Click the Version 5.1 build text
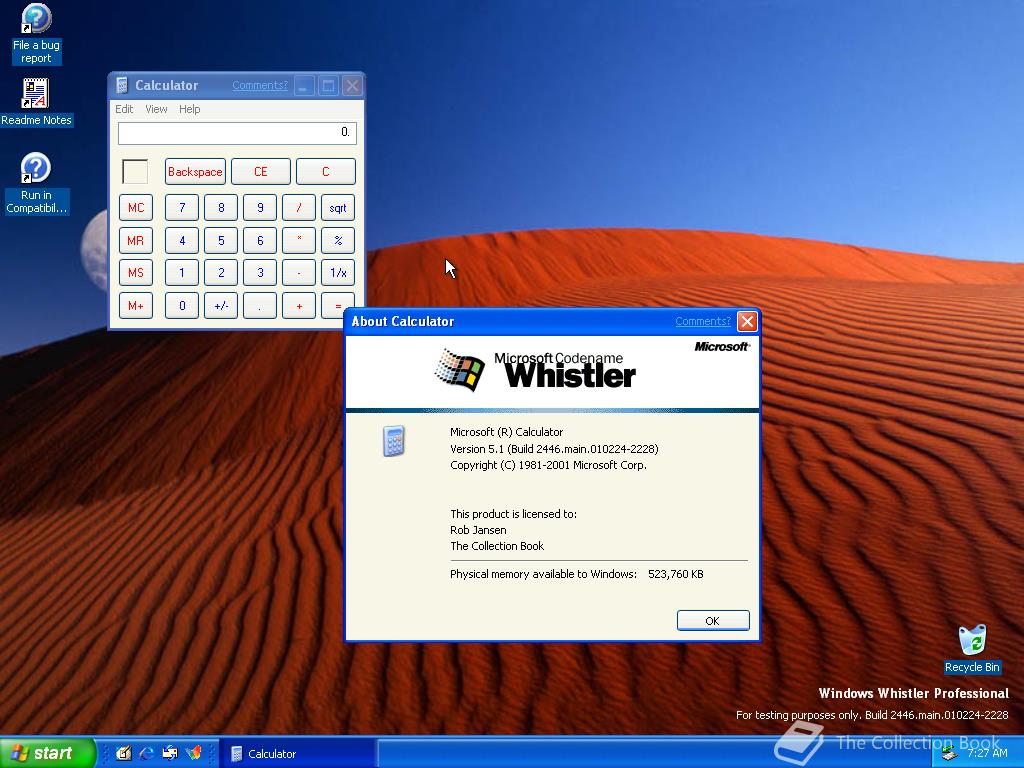This screenshot has height=768, width=1024. (554, 449)
